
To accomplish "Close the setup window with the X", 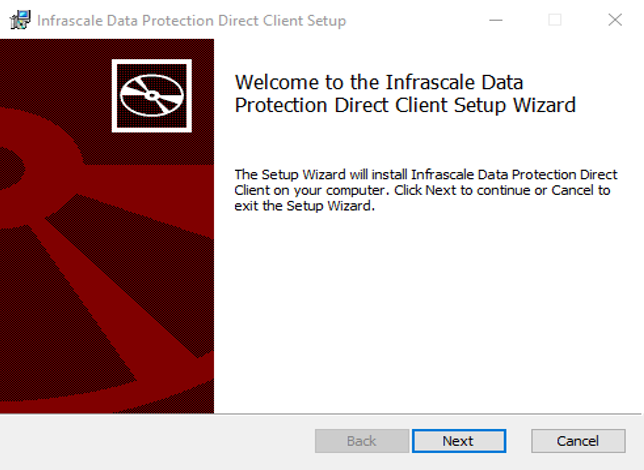I will click(x=614, y=20).
